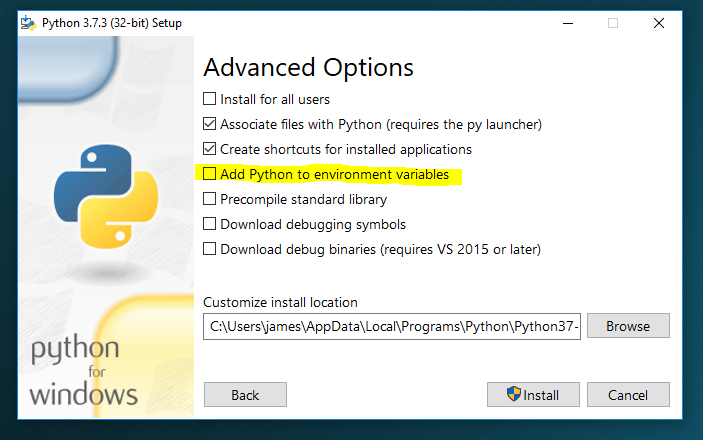Check Add Python to environment variables
This screenshot has height=440, width=703.
pos(209,174)
